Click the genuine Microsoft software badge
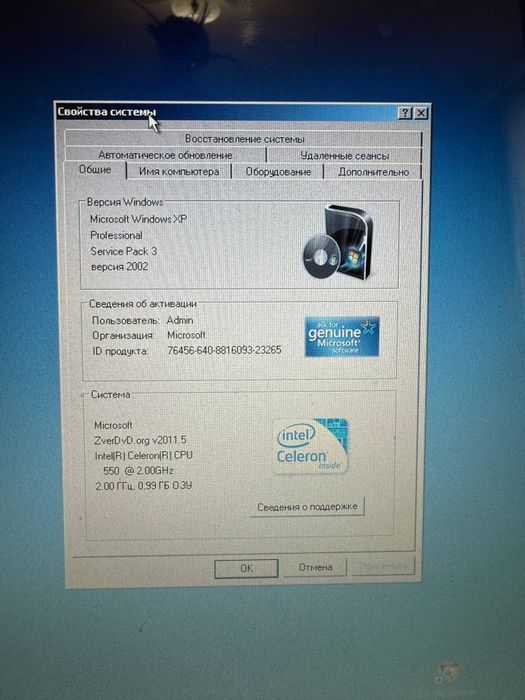525x700 pixels. 342,336
